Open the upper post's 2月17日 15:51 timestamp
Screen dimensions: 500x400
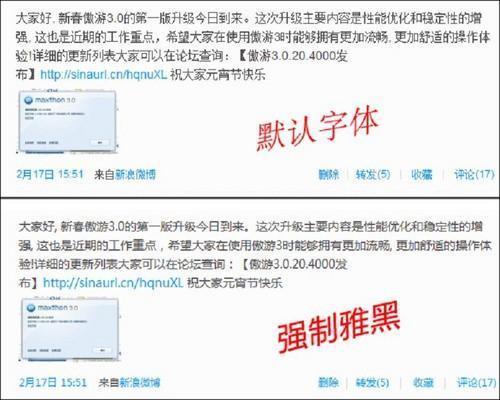[50, 174]
